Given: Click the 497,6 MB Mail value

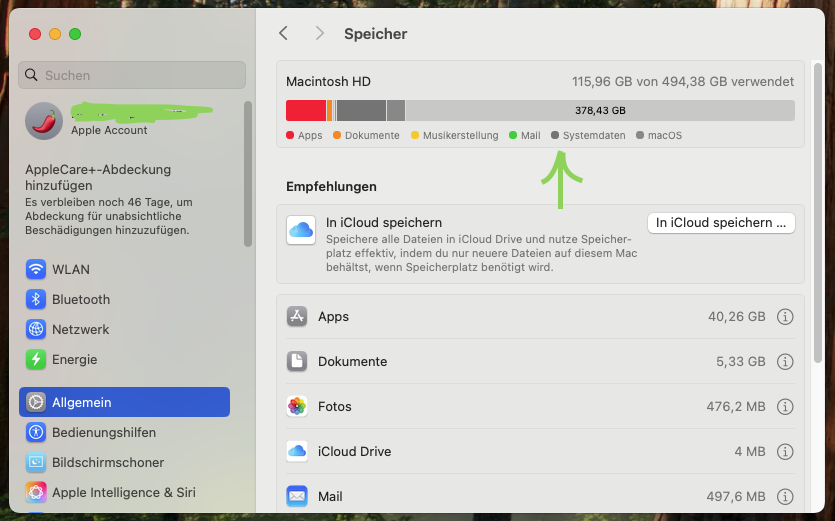Looking at the screenshot, I should pyautogui.click(x=736, y=496).
